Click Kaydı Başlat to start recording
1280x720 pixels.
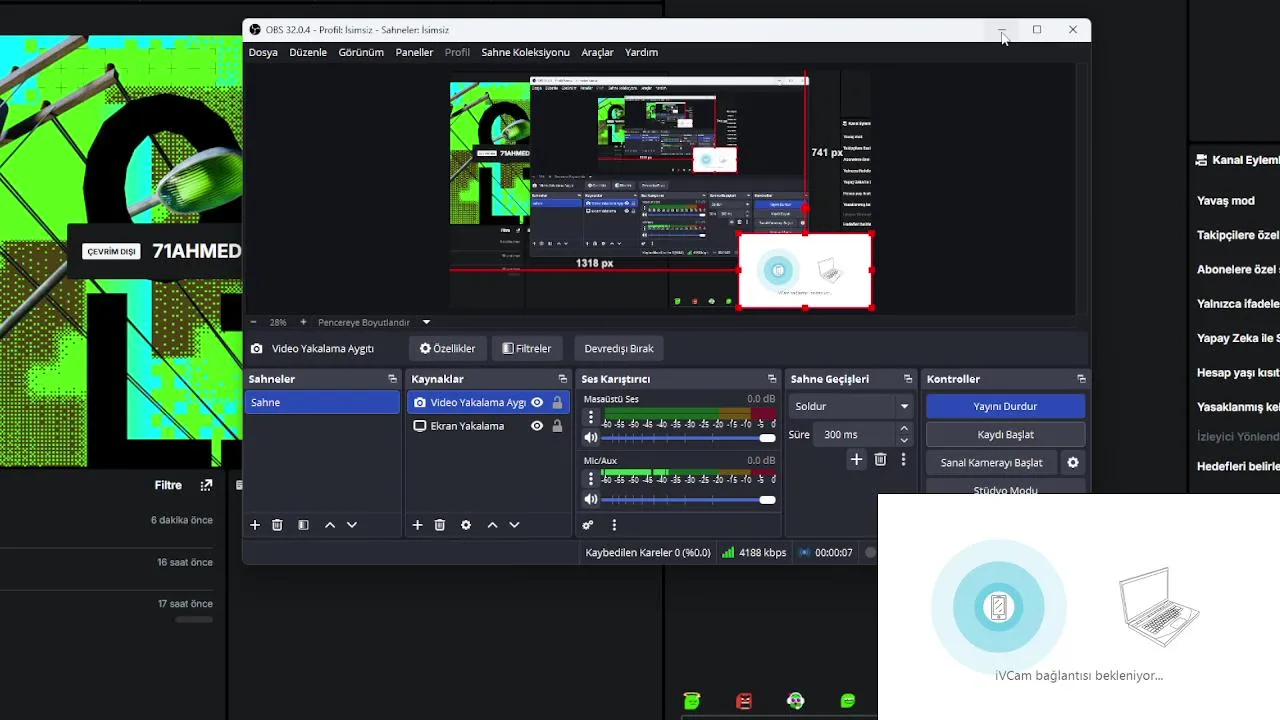click(x=1005, y=435)
